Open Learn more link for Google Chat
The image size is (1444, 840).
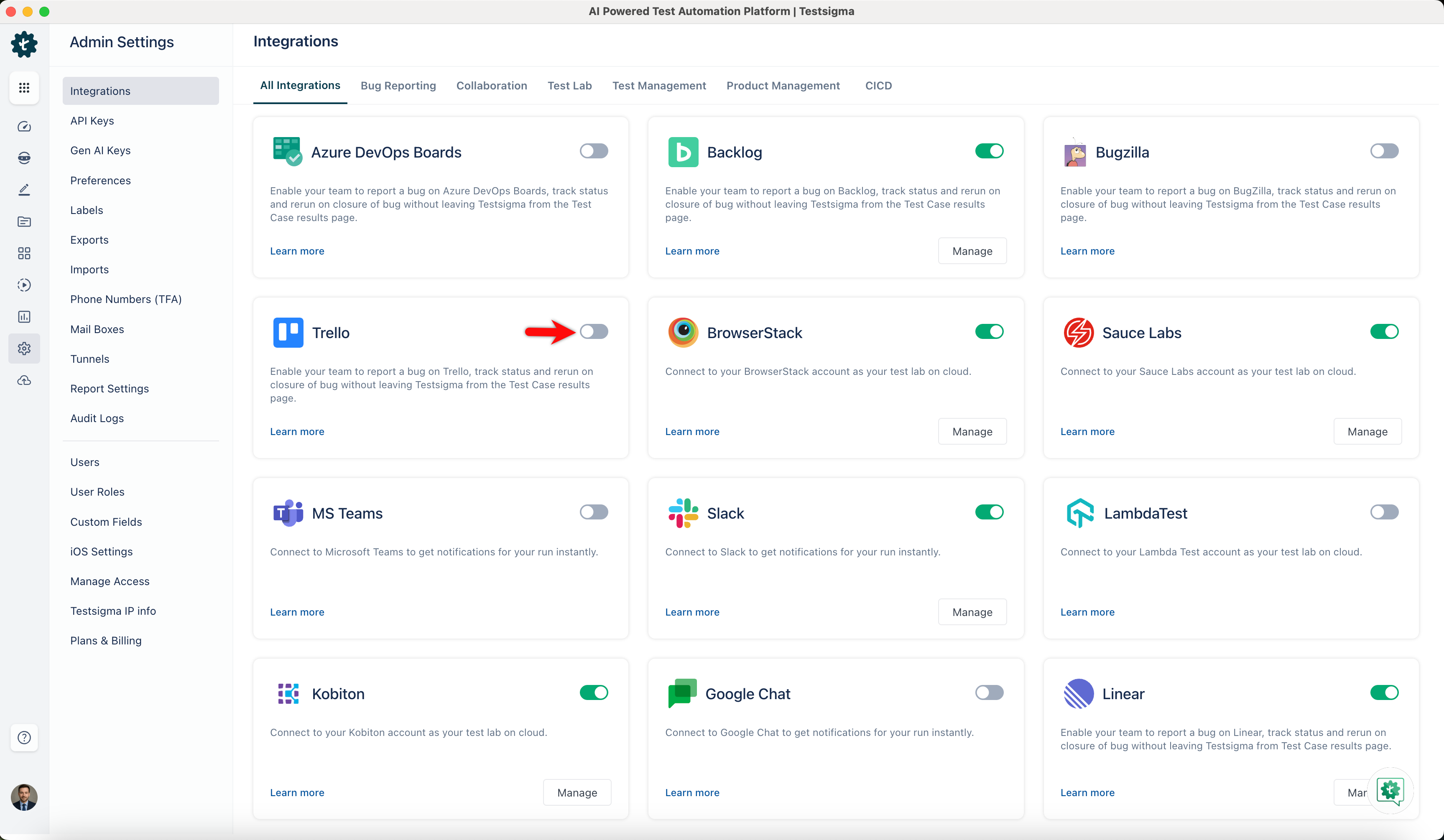(x=692, y=792)
